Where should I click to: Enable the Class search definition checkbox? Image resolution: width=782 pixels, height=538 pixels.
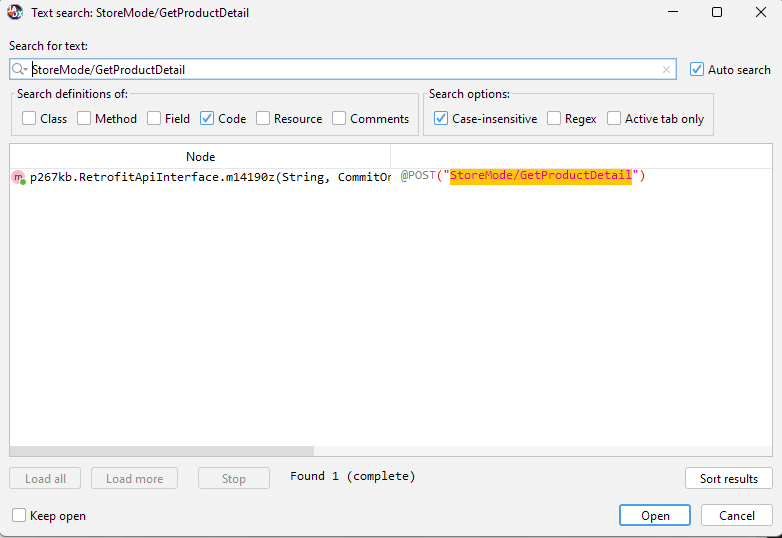(29, 118)
